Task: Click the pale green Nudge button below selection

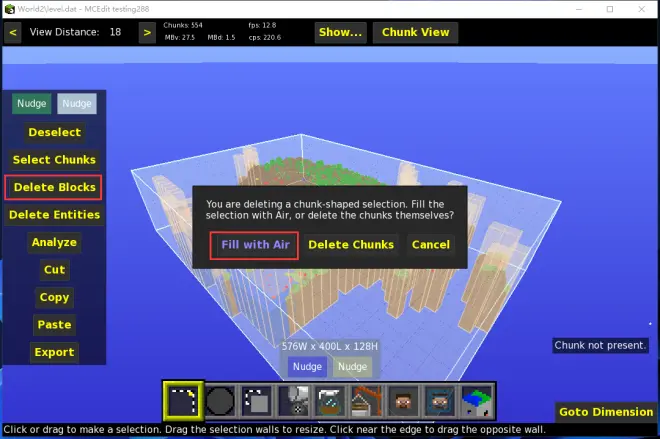Action: tap(352, 367)
